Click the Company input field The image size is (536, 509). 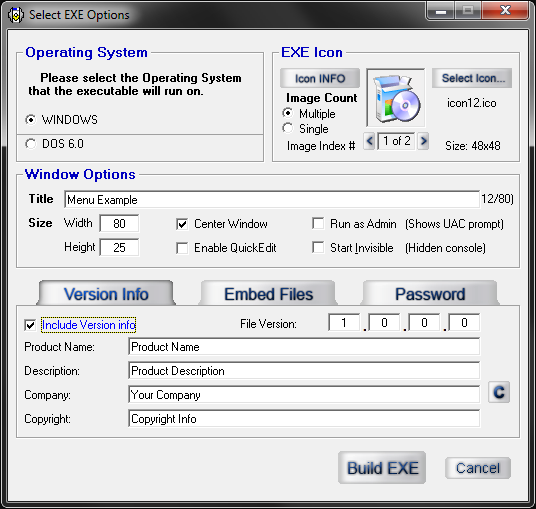click(304, 395)
